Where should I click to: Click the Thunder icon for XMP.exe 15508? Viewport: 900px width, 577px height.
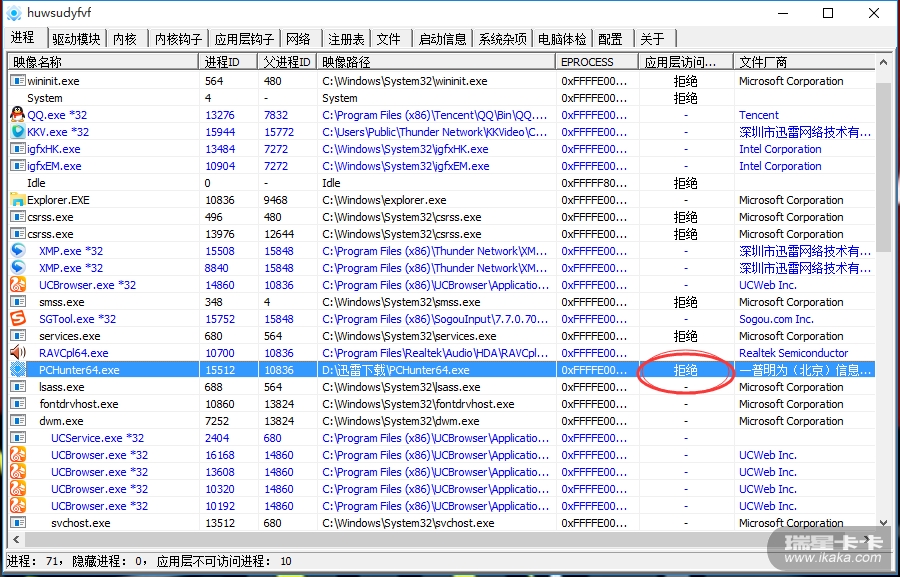[x=18, y=251]
